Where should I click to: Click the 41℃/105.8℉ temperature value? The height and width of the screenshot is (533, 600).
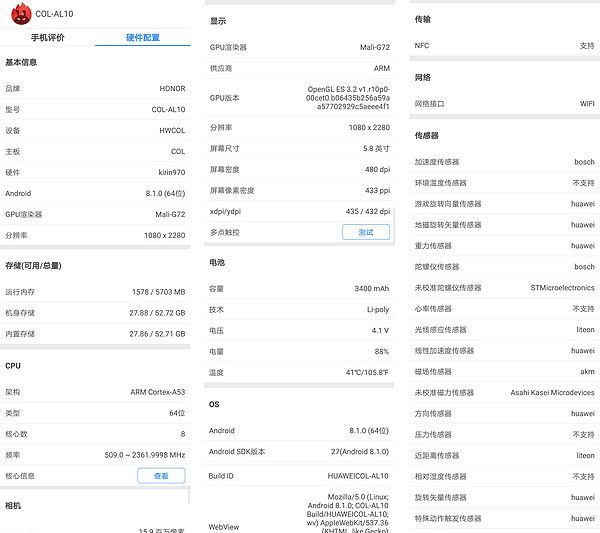pyautogui.click(x=367, y=372)
